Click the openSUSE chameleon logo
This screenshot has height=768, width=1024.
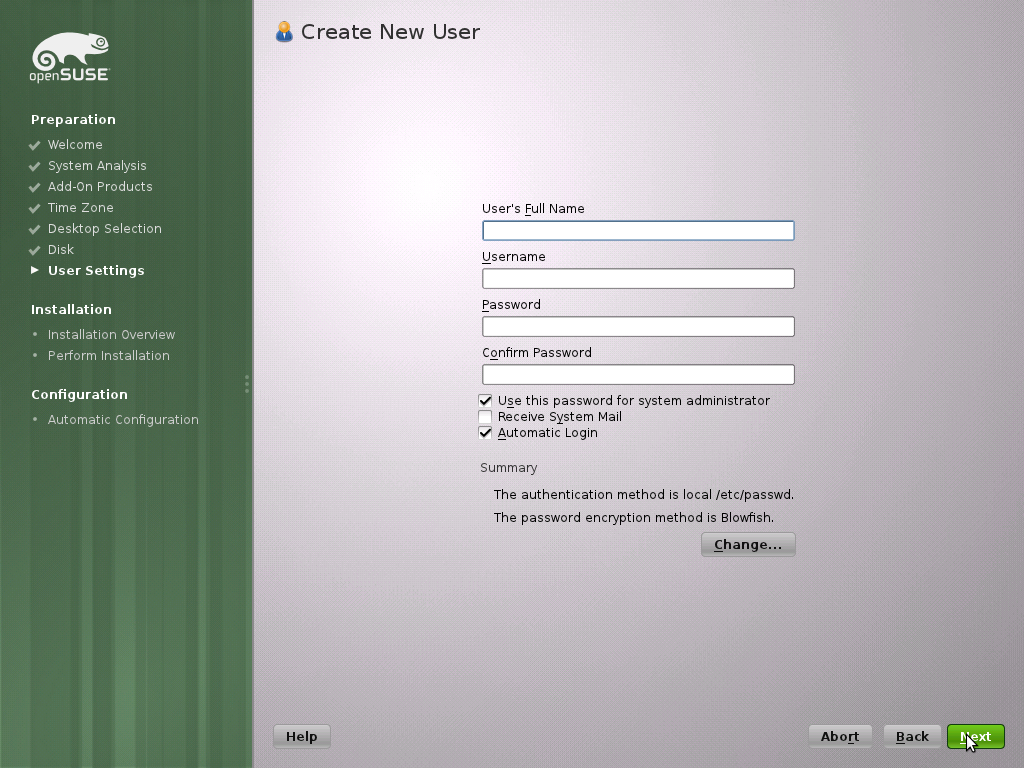[70, 57]
